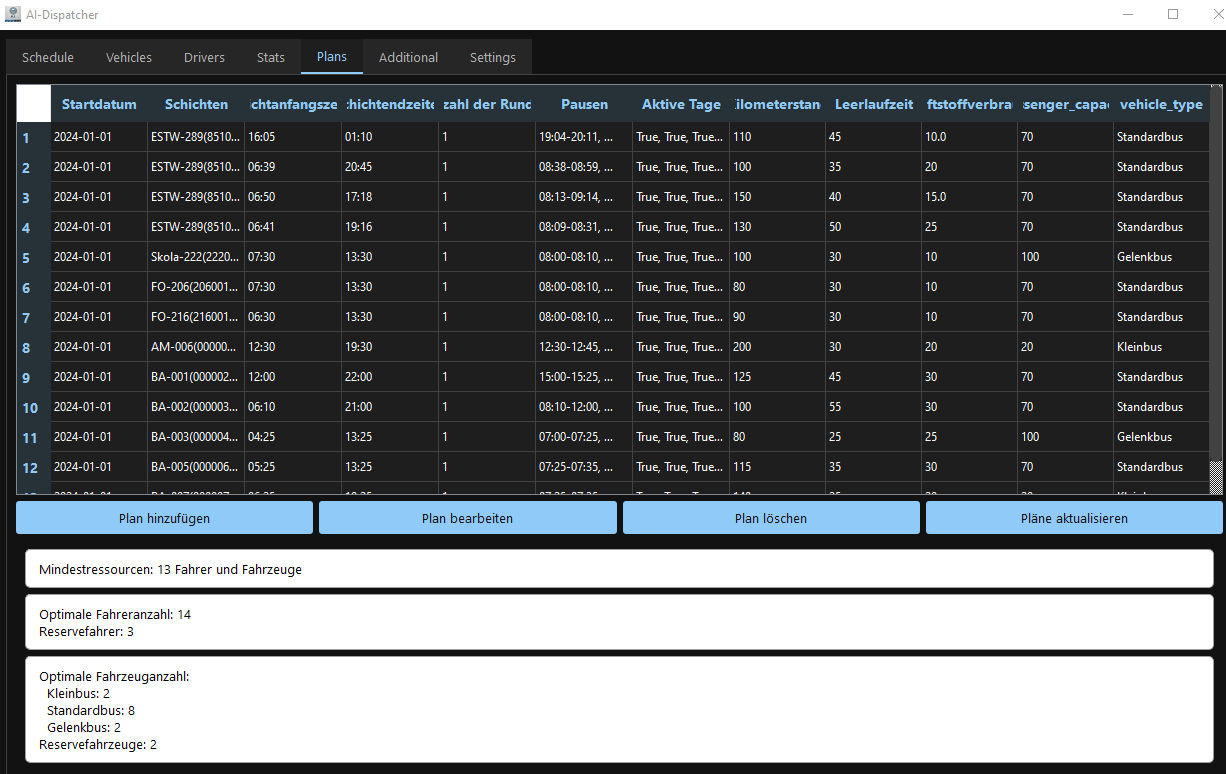The height and width of the screenshot is (774, 1226).
Task: Click the AI-Dispatcher app icon in title bar
Action: (13, 15)
